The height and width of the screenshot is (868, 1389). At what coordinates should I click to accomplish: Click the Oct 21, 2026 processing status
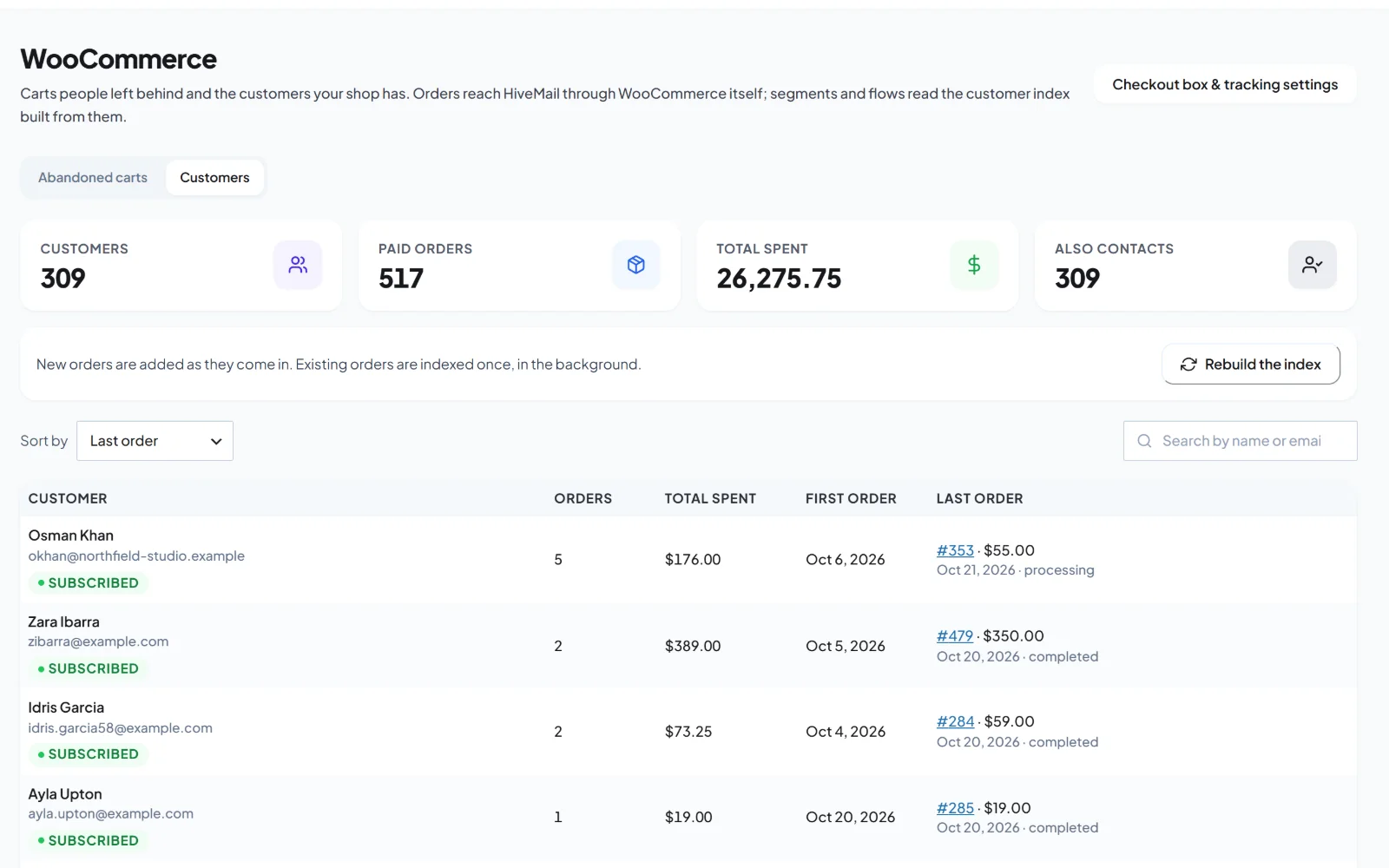tap(1016, 570)
